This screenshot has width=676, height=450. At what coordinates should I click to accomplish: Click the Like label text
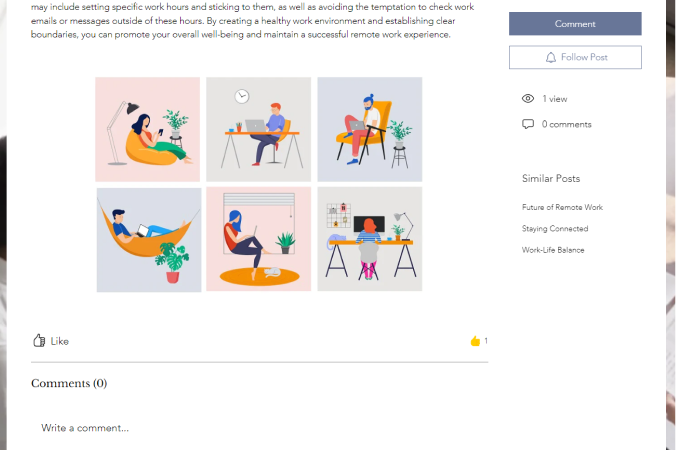(x=59, y=341)
